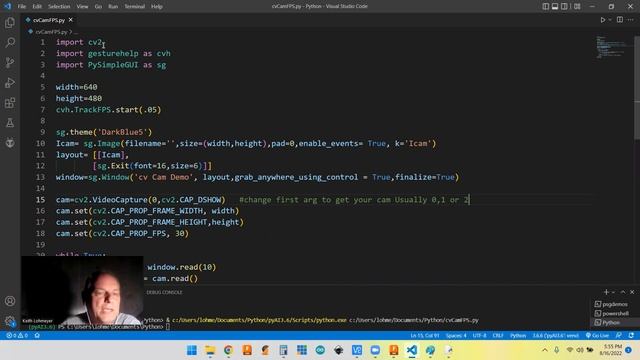This screenshot has height=360, width=640.
Task: Open the View menu
Action: (82, 6)
